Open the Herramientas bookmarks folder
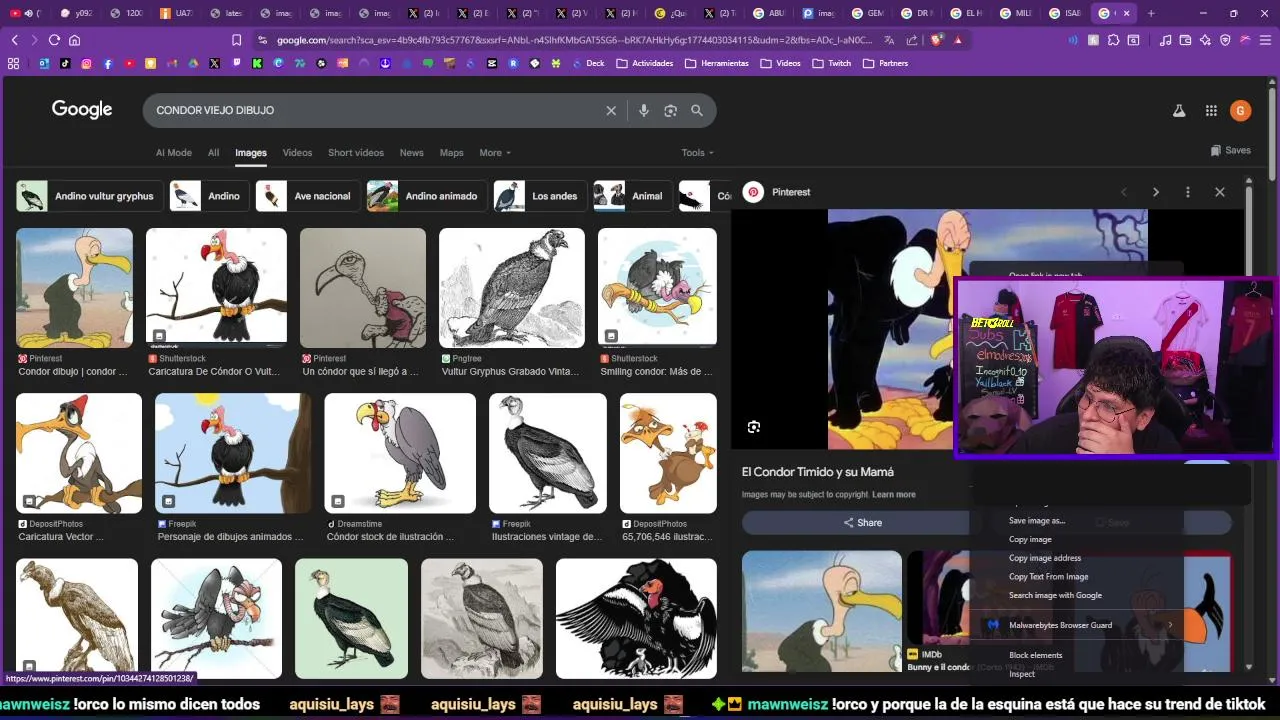 coord(717,63)
